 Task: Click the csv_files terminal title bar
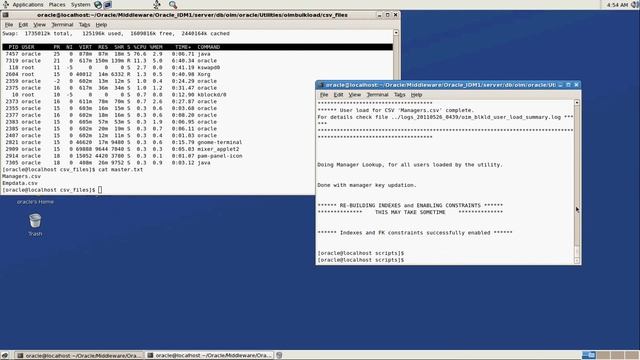pos(192,15)
